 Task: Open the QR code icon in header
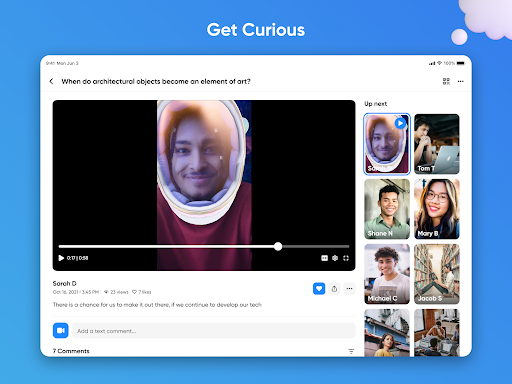(446, 81)
